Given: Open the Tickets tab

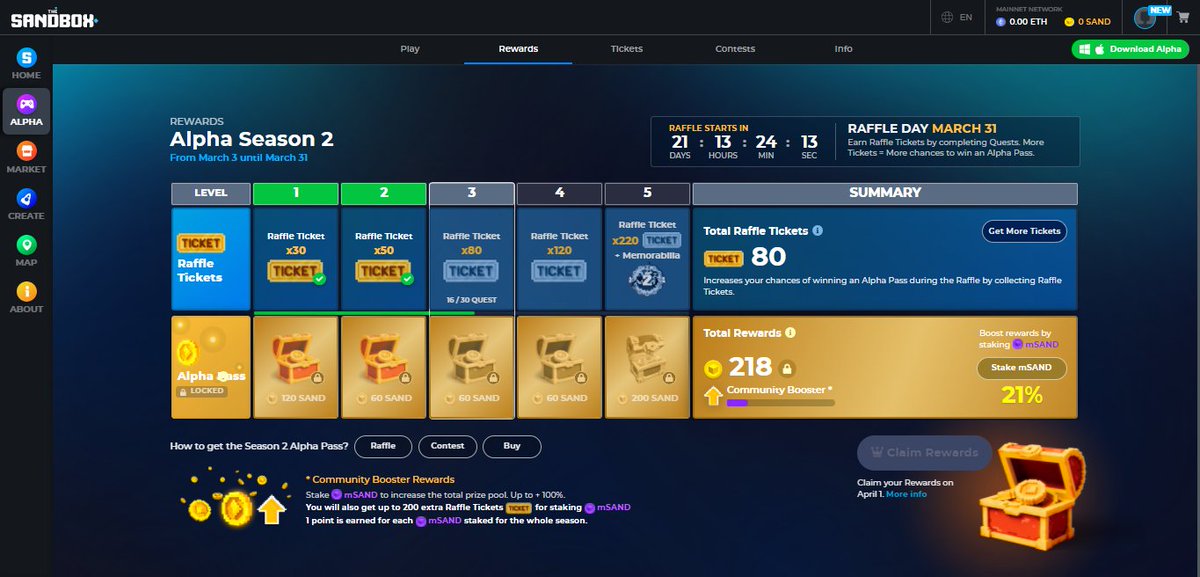Looking at the screenshot, I should tap(627, 48).
